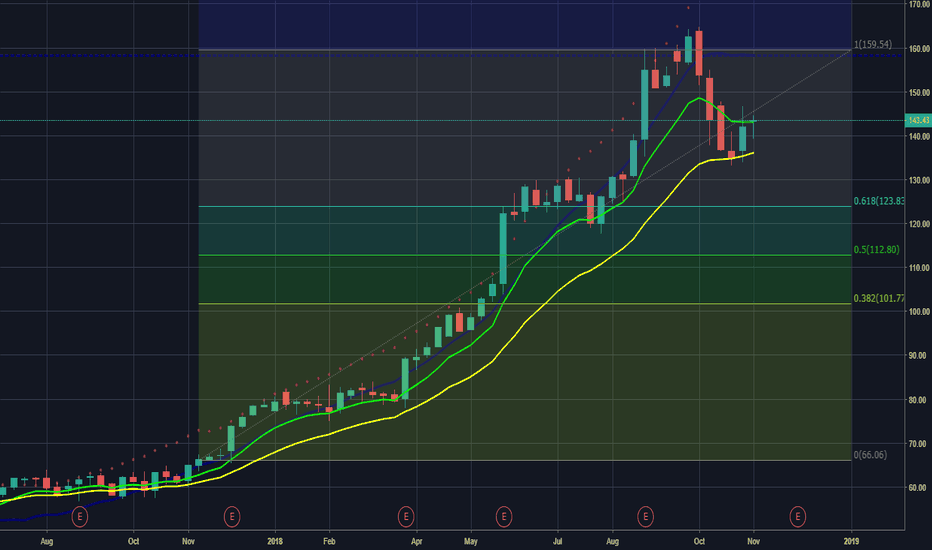The width and height of the screenshot is (932, 550).
Task: Click the 100.00 price axis label
Action: 919,312
